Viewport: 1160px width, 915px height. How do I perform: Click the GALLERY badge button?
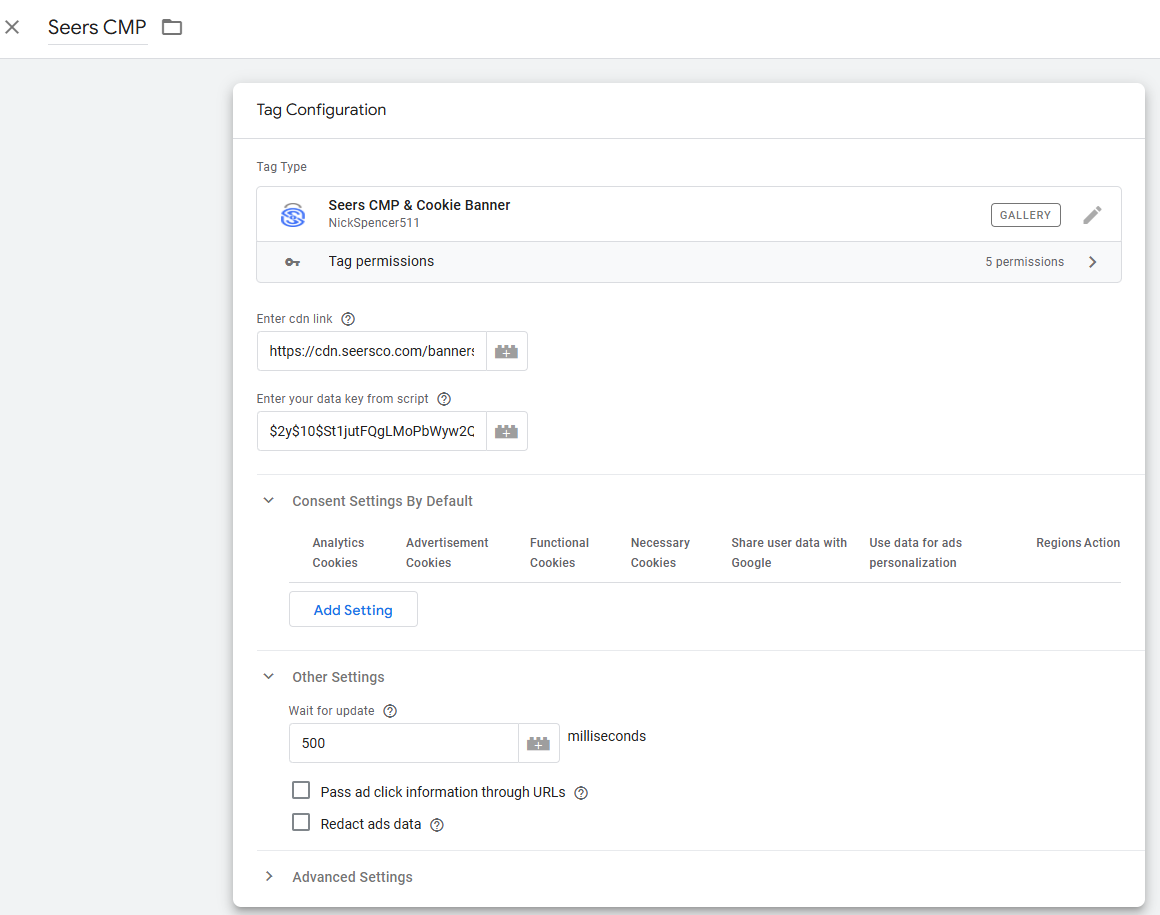[1025, 215]
